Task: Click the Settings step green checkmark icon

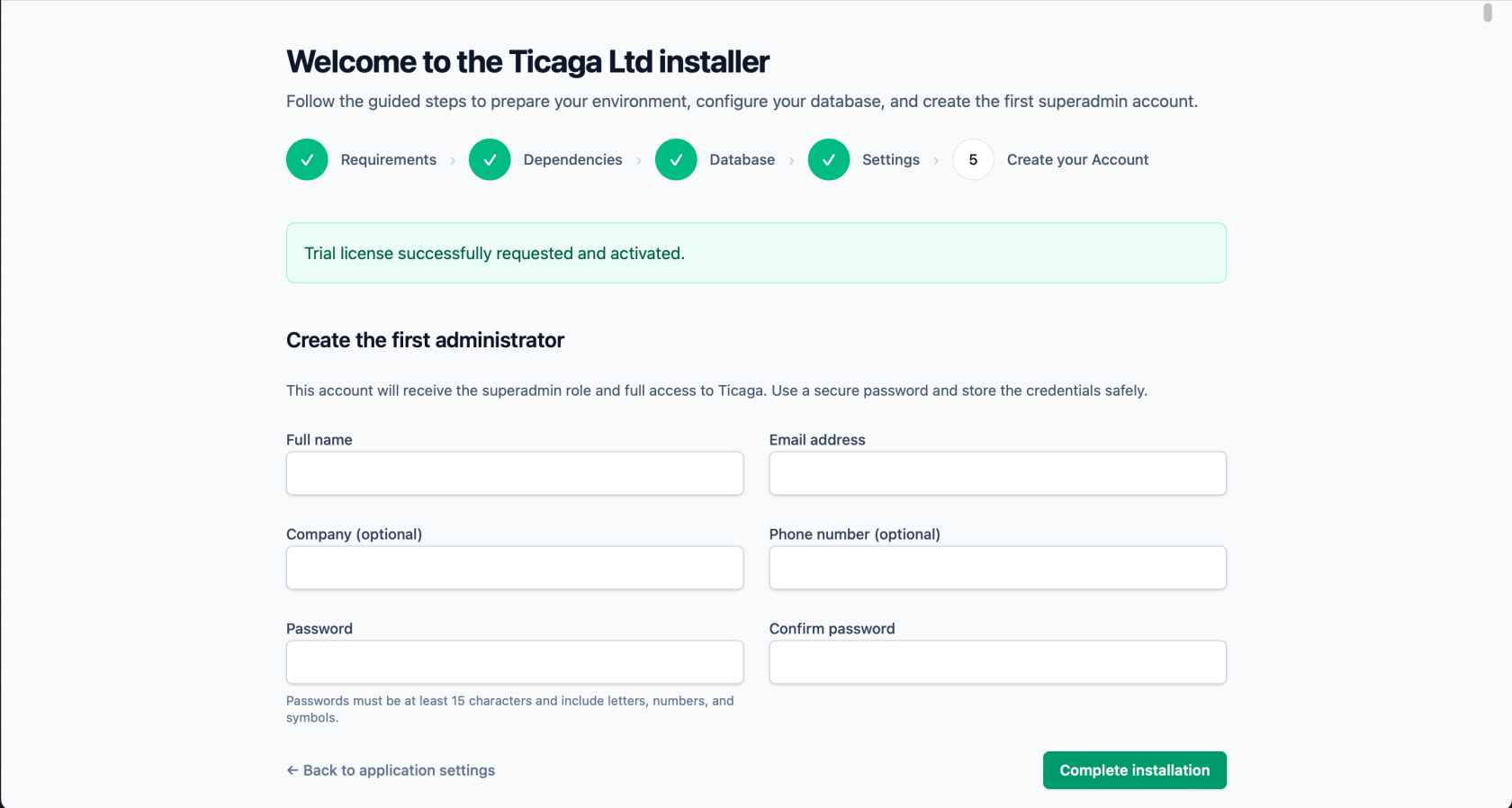Action: point(829,159)
